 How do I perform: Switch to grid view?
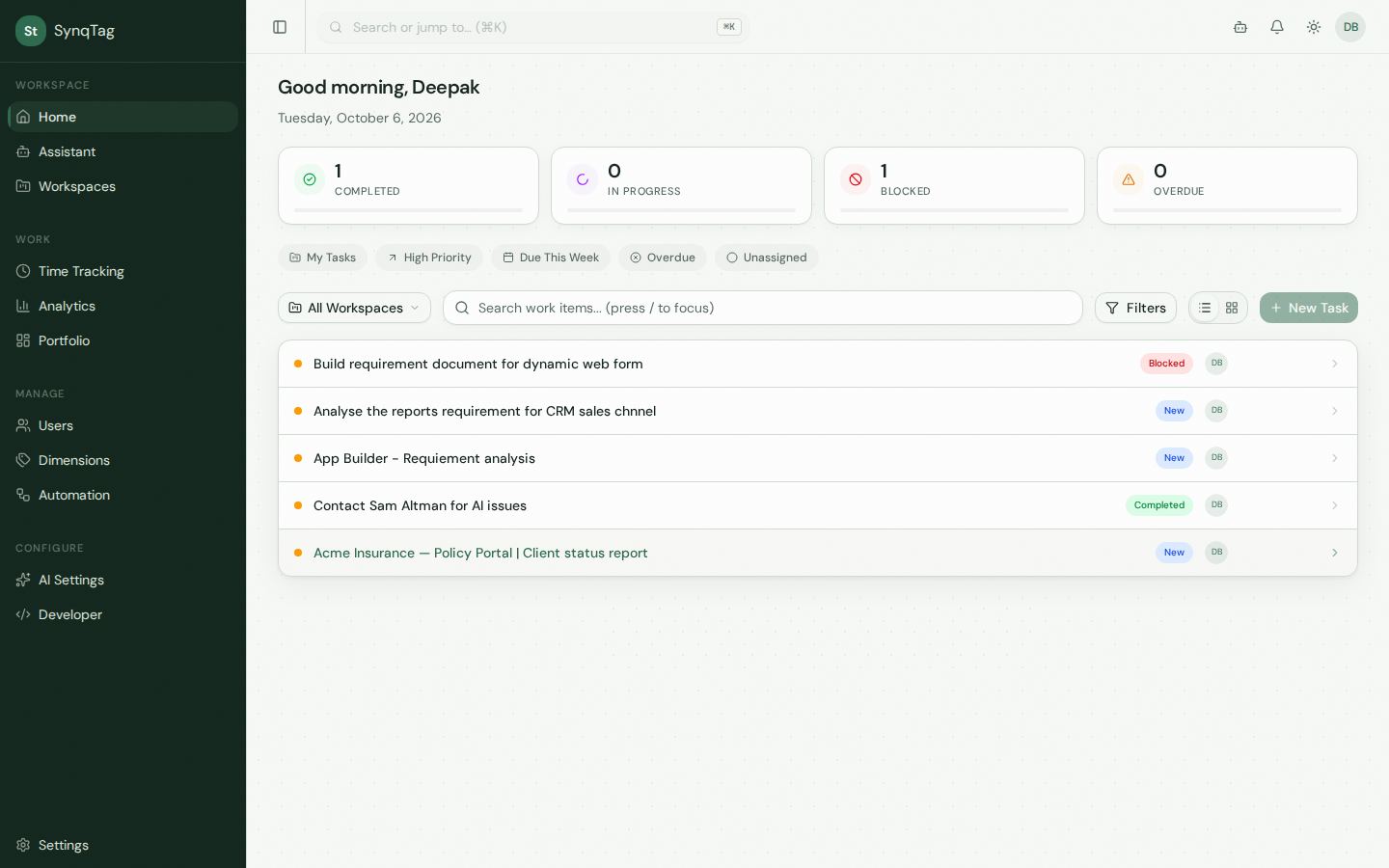(x=1232, y=308)
